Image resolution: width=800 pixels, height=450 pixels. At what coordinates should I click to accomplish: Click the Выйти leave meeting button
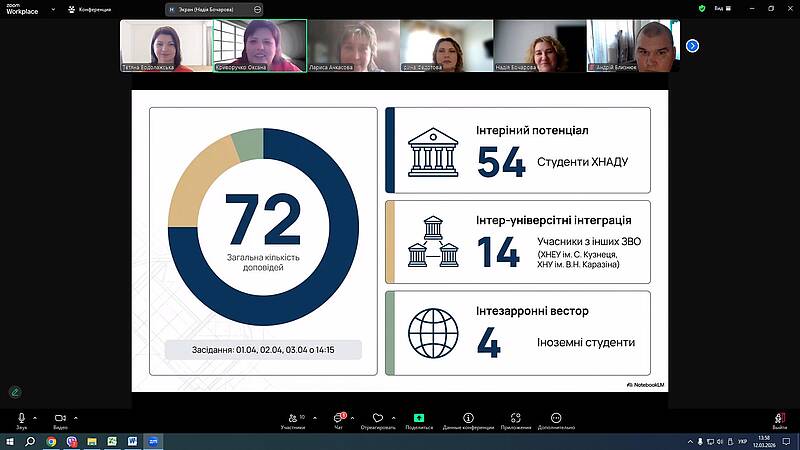(x=779, y=418)
